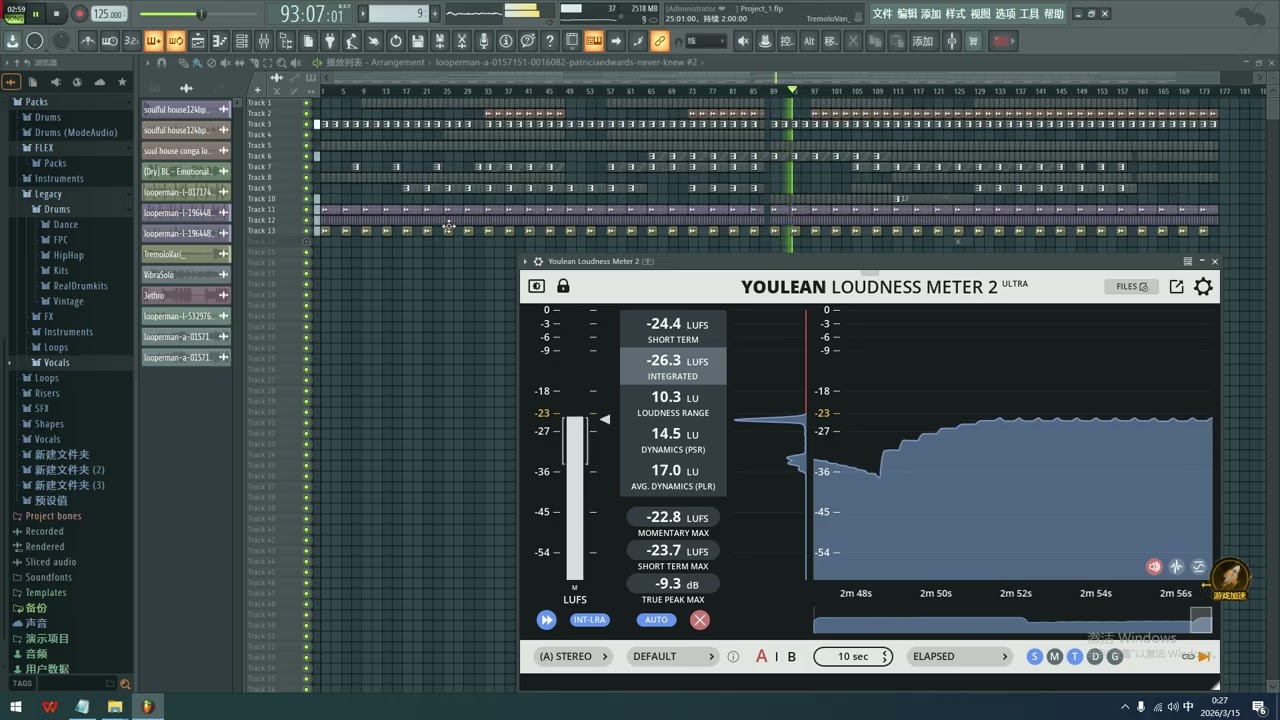Expand the Project bones folder
1280x720 pixels.
[x=54, y=516]
